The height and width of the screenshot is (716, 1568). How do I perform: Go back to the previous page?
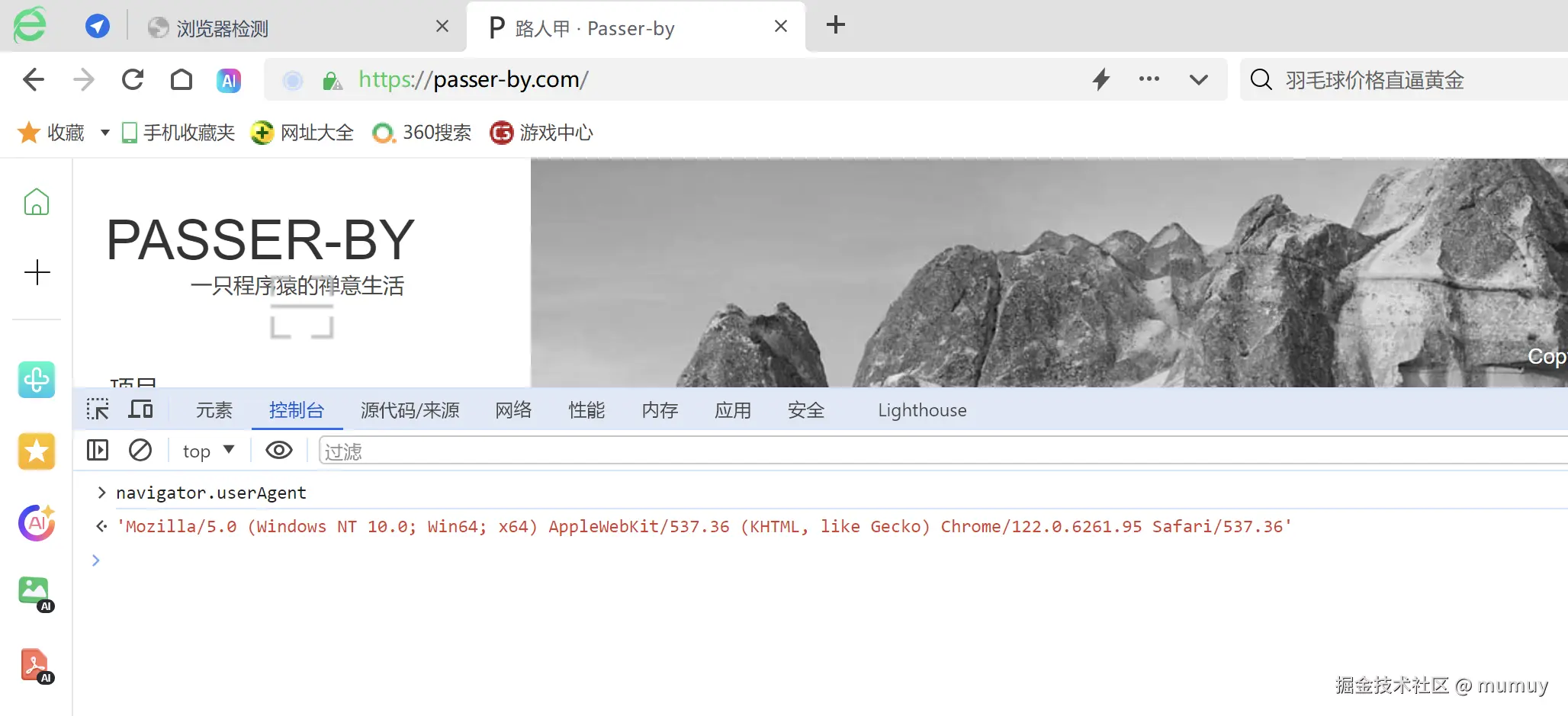[x=34, y=79]
